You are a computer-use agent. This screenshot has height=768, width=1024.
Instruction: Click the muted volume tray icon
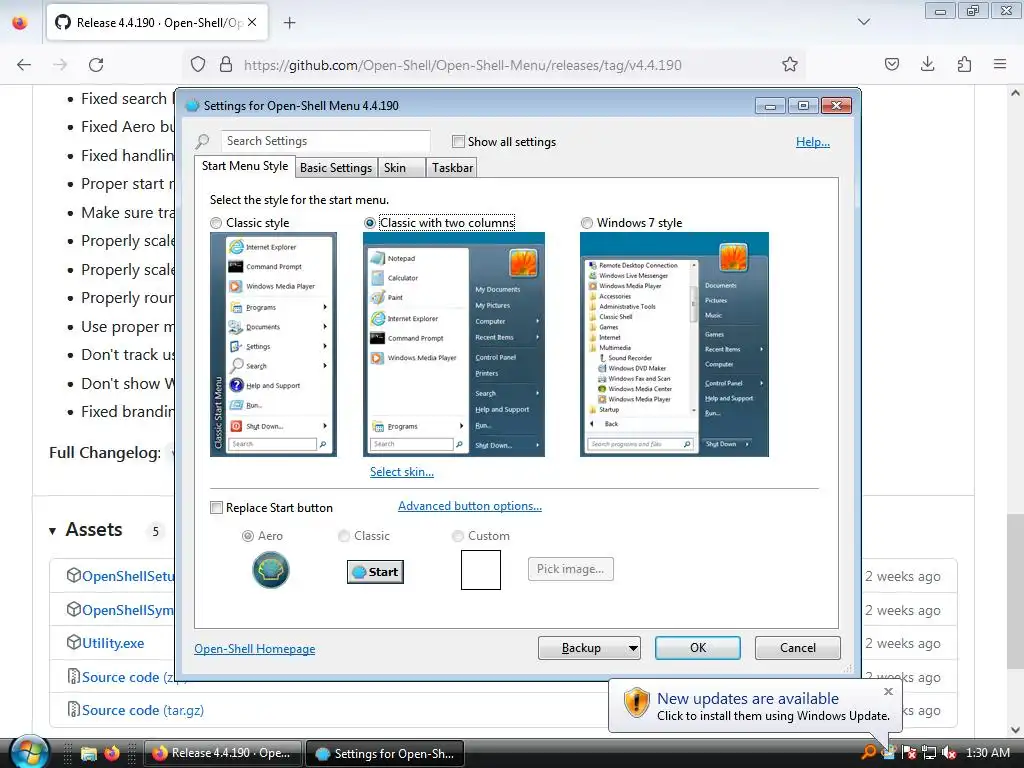(949, 753)
